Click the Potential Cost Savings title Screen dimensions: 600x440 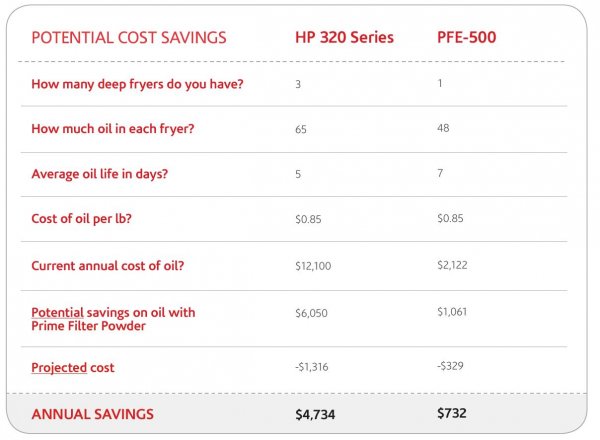pyautogui.click(x=129, y=38)
